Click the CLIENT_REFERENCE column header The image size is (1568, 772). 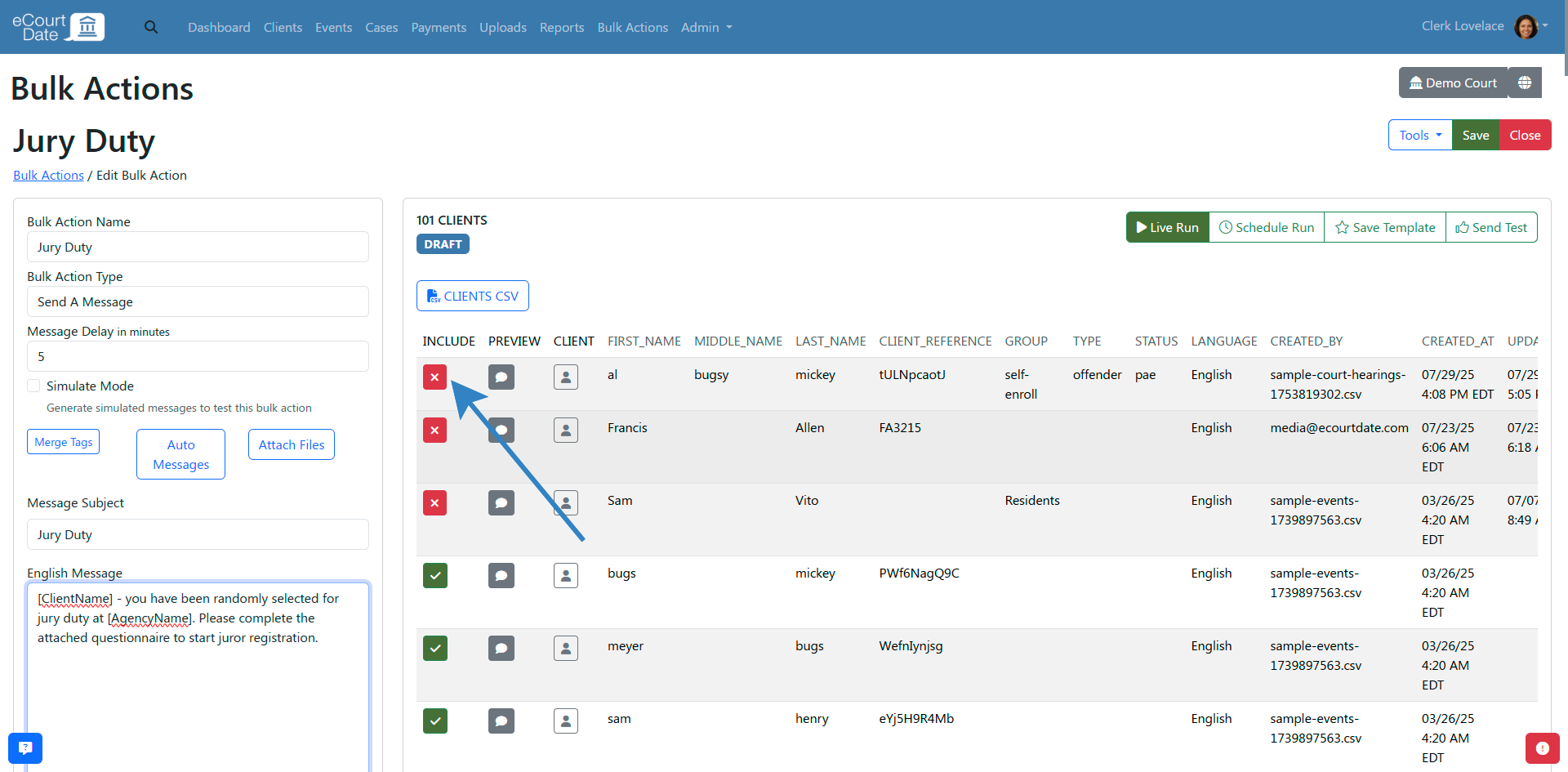click(x=935, y=341)
